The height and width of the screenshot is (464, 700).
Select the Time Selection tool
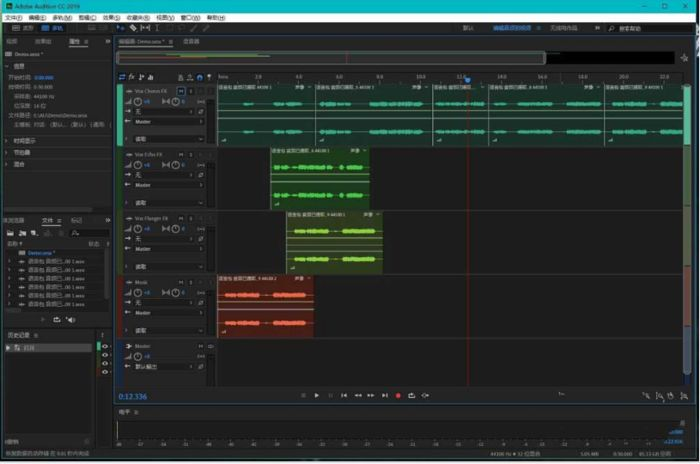coord(157,28)
